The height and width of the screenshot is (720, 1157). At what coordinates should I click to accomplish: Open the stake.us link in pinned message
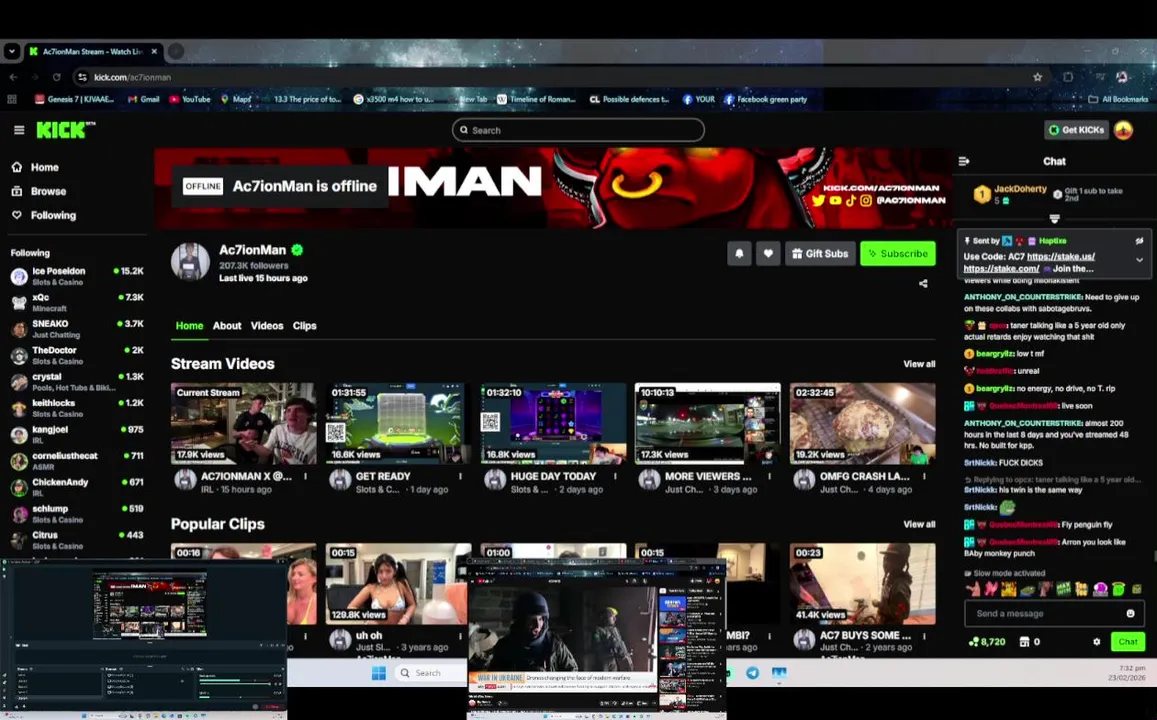(x=1060, y=257)
